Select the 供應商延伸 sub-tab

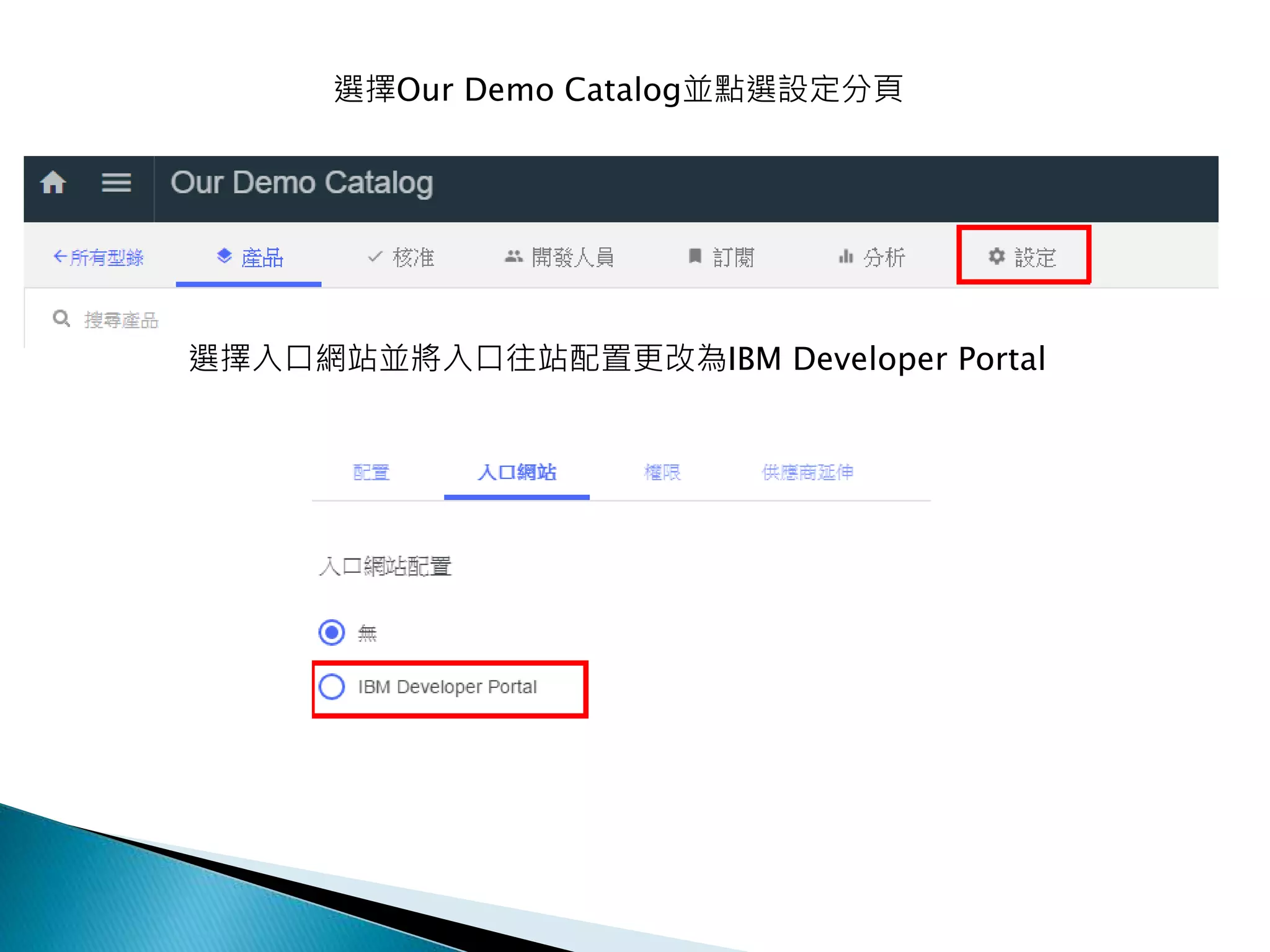point(807,473)
